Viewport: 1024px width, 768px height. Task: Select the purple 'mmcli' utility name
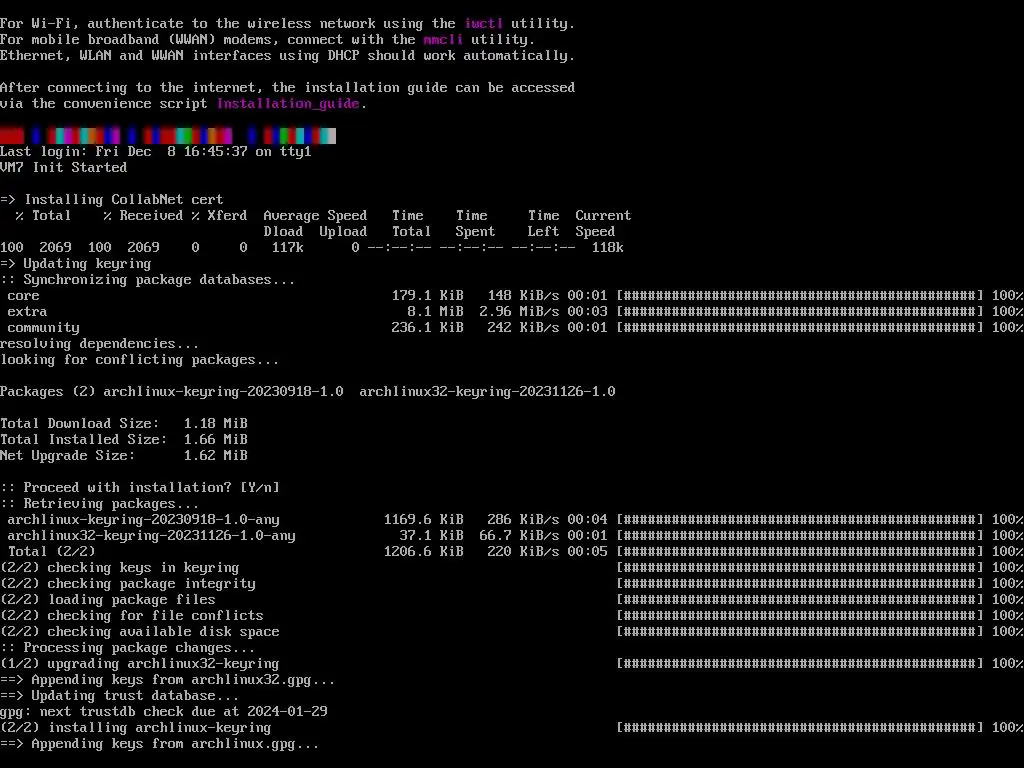point(443,39)
